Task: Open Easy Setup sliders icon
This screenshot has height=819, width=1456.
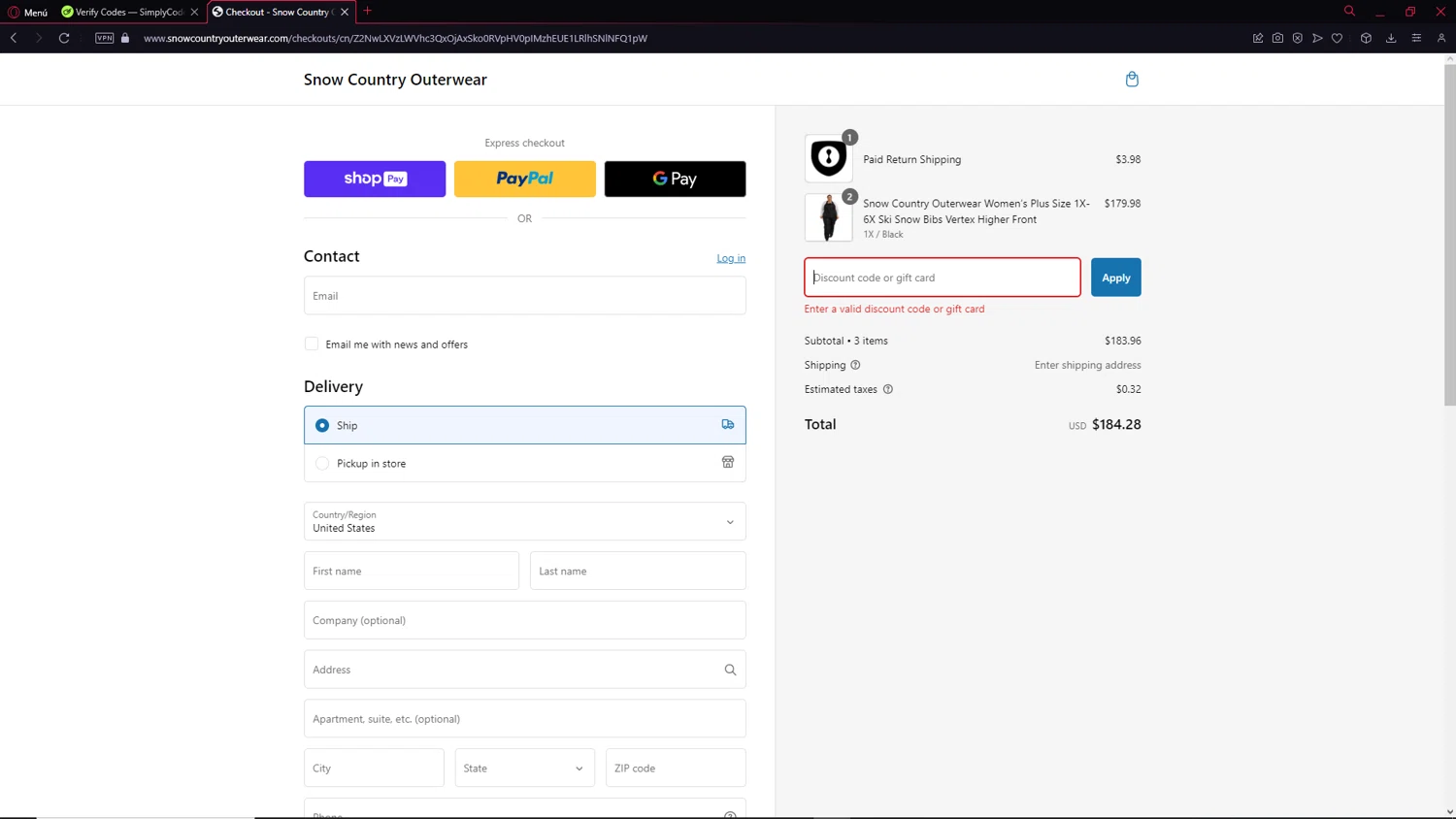Action: pyautogui.click(x=1416, y=38)
